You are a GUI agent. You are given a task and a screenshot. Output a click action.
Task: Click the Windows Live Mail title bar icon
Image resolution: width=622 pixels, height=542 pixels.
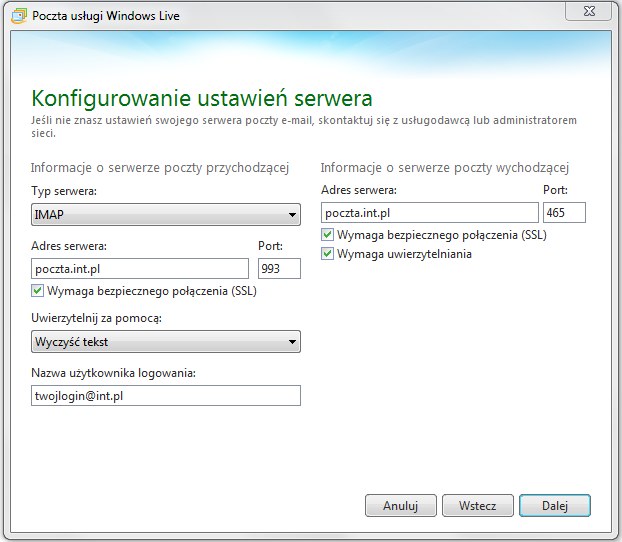(19, 16)
